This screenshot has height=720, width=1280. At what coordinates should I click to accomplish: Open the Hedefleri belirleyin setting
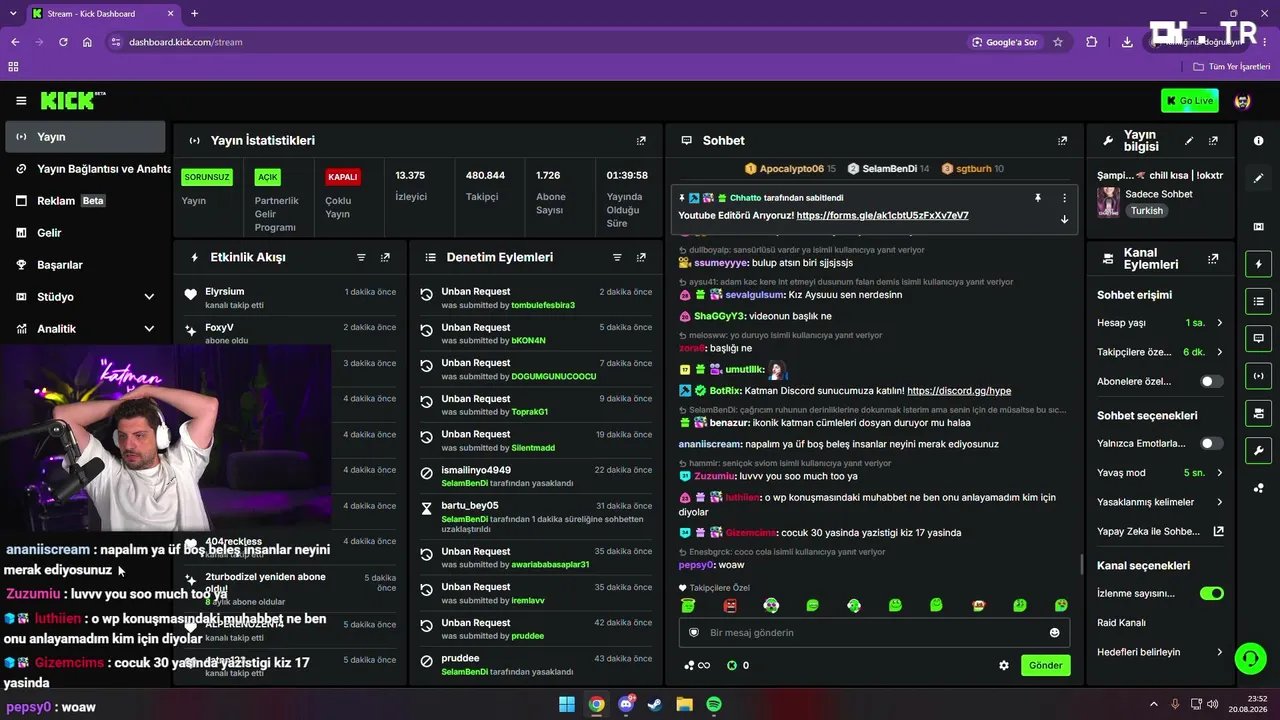click(1160, 652)
